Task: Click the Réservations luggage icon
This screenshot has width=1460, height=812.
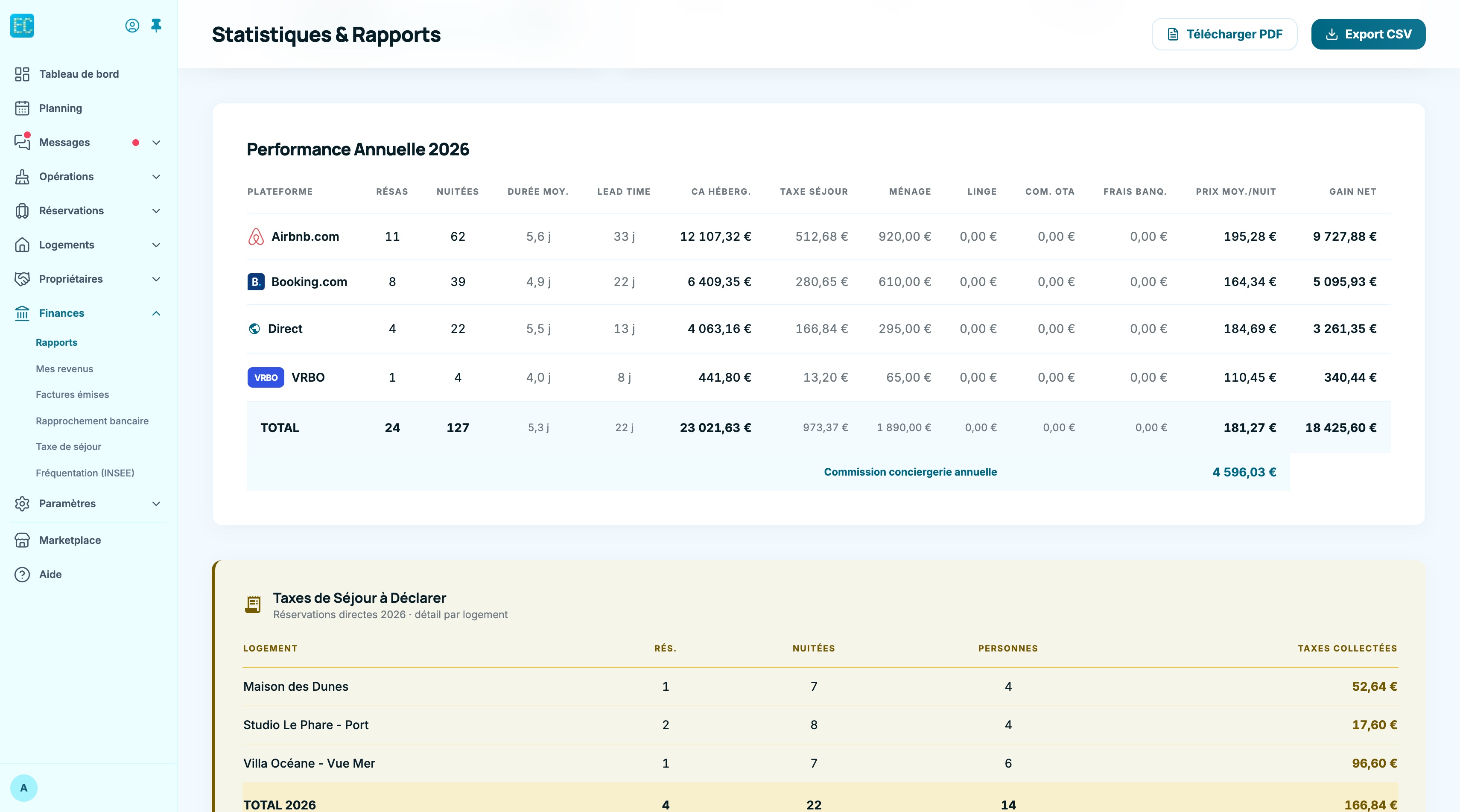Action: 22,211
